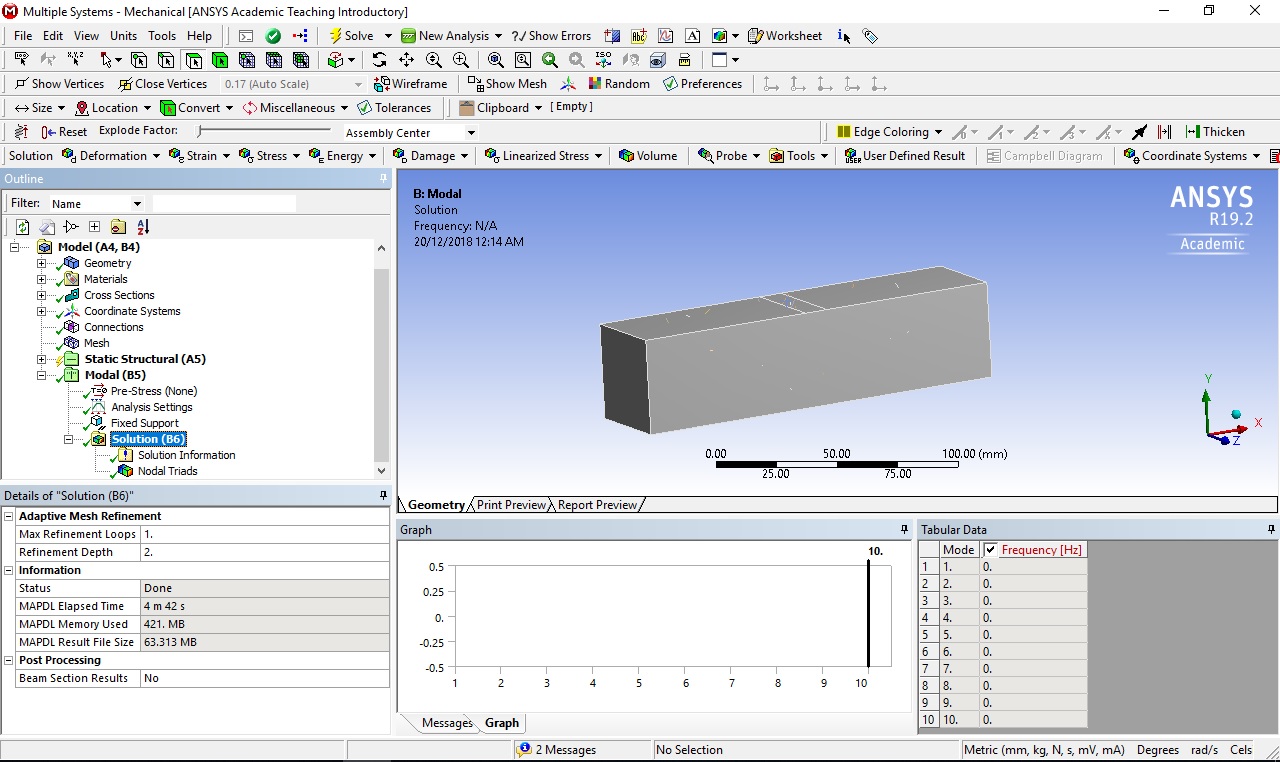Toggle the Frequency [Hz] column checkbox
This screenshot has height=762, width=1280.
click(990, 550)
